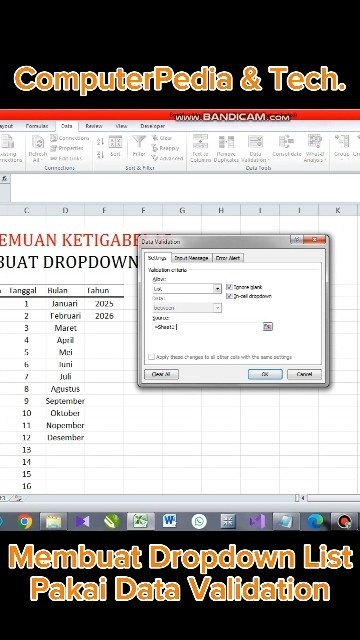Click OK in Data Validation dialog
Viewport: 360px width, 640px height.
pyautogui.click(x=265, y=374)
